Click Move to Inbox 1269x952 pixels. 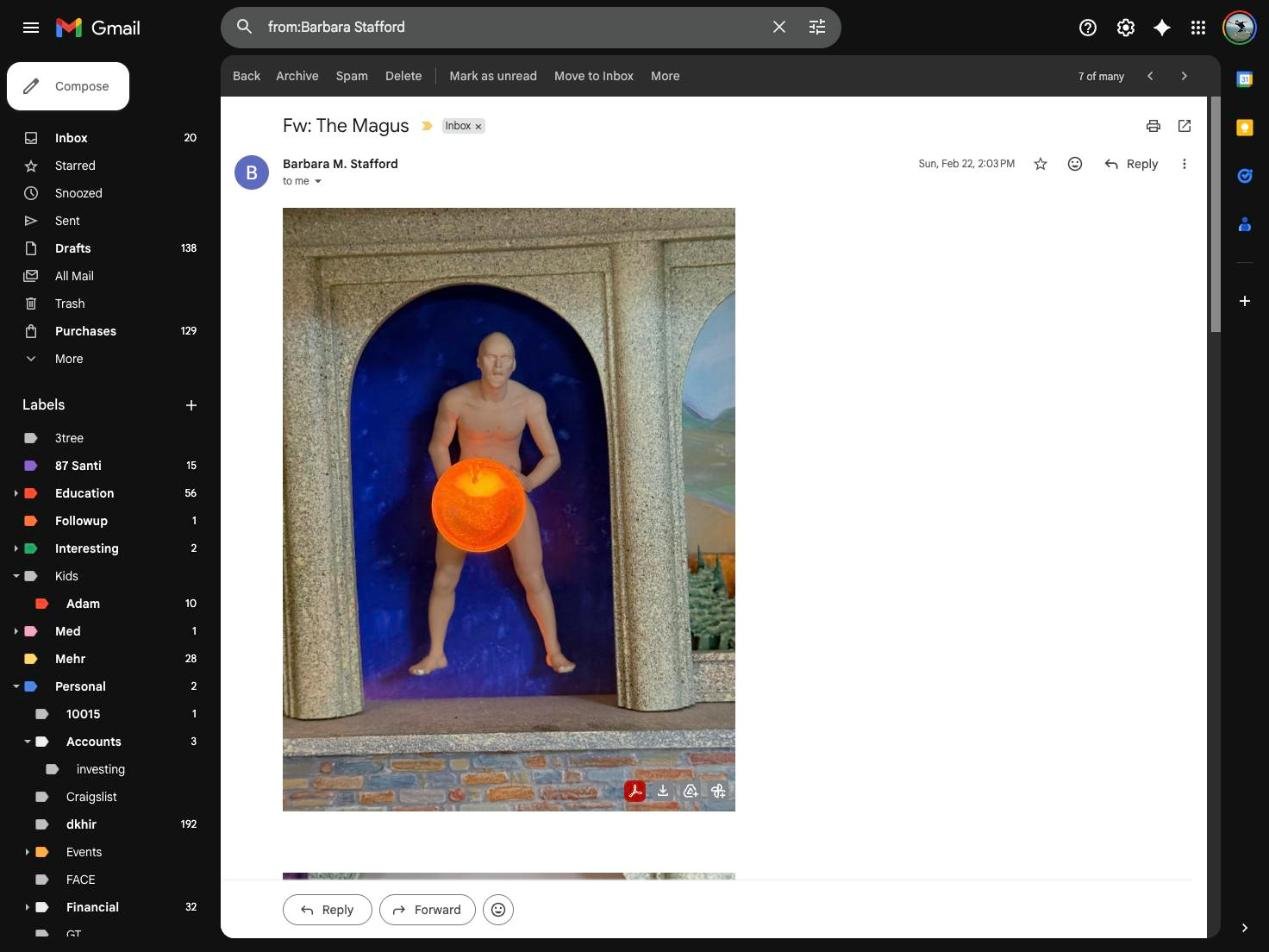tap(594, 76)
